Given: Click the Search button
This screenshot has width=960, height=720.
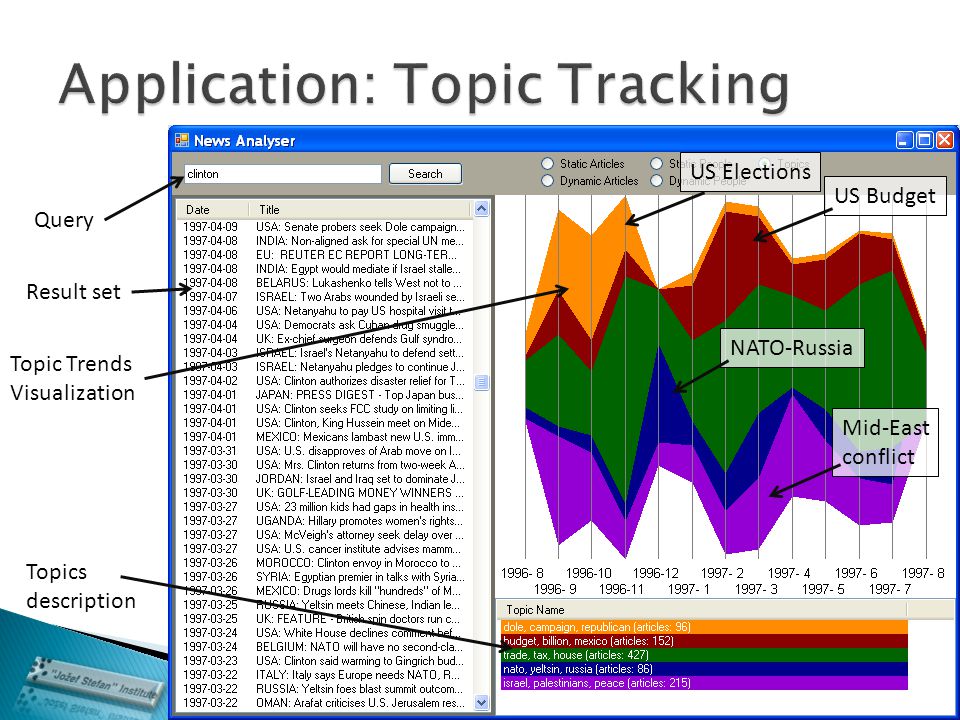Looking at the screenshot, I should (x=426, y=174).
